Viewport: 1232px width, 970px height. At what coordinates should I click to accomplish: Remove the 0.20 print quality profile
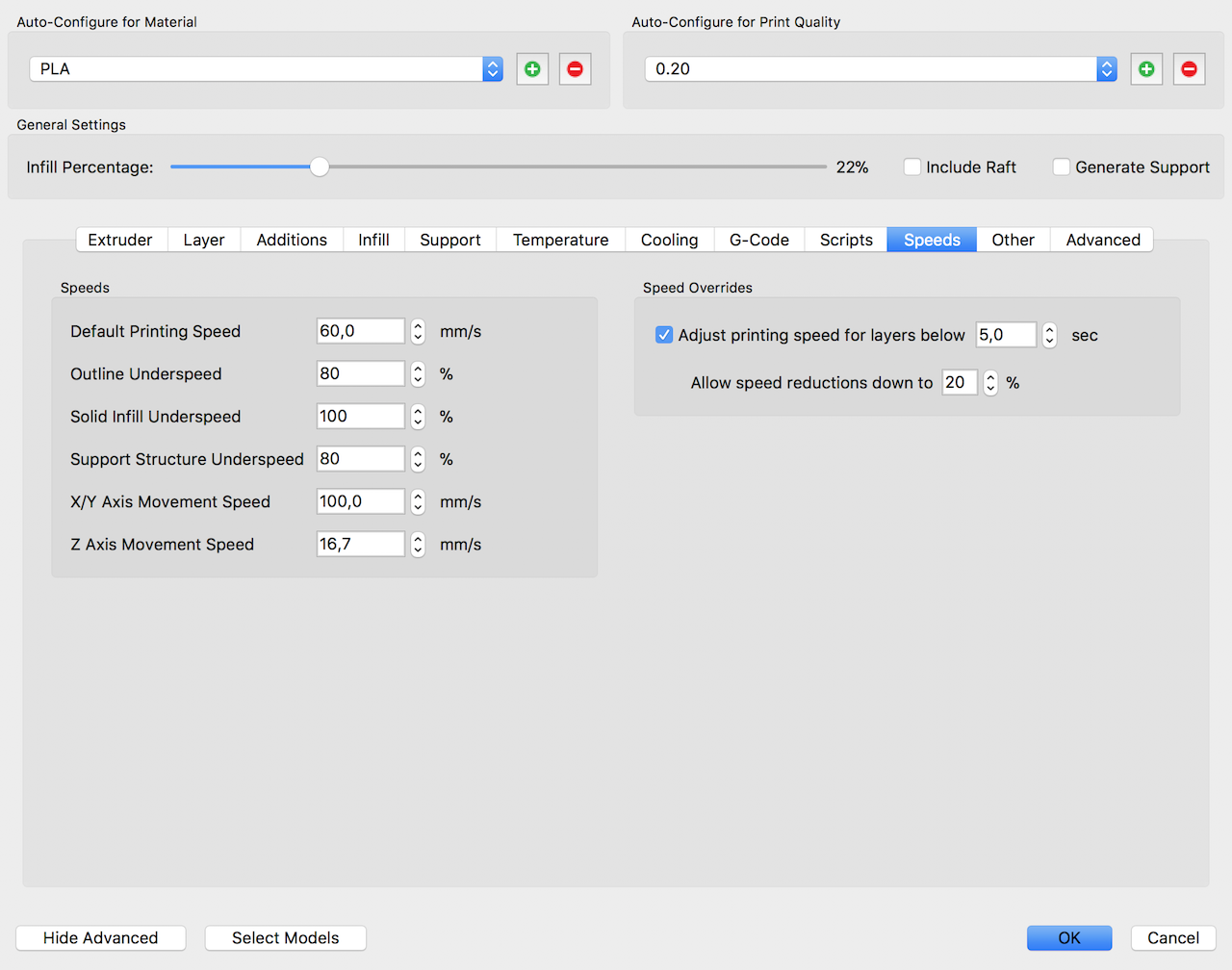pos(1189,69)
